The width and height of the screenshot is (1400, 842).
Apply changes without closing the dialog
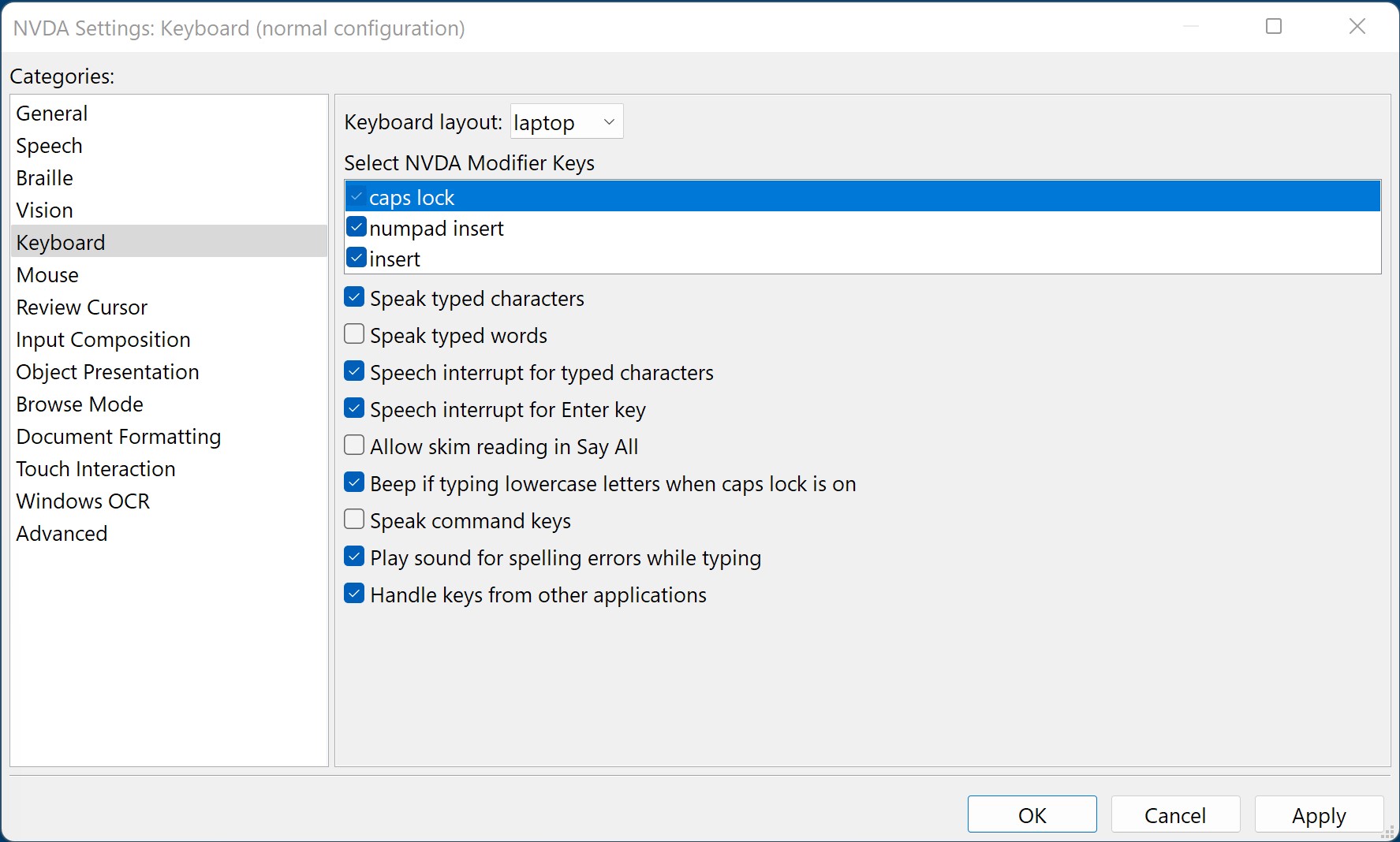coord(1317,814)
